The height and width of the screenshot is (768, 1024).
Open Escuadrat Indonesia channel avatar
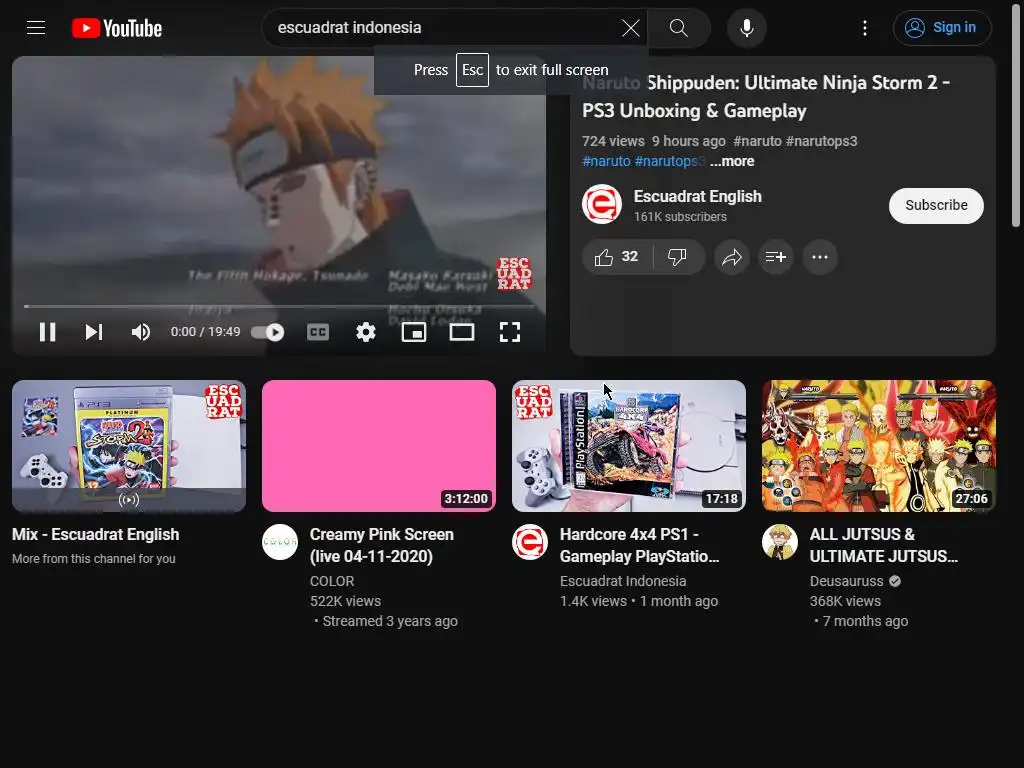pyautogui.click(x=530, y=542)
